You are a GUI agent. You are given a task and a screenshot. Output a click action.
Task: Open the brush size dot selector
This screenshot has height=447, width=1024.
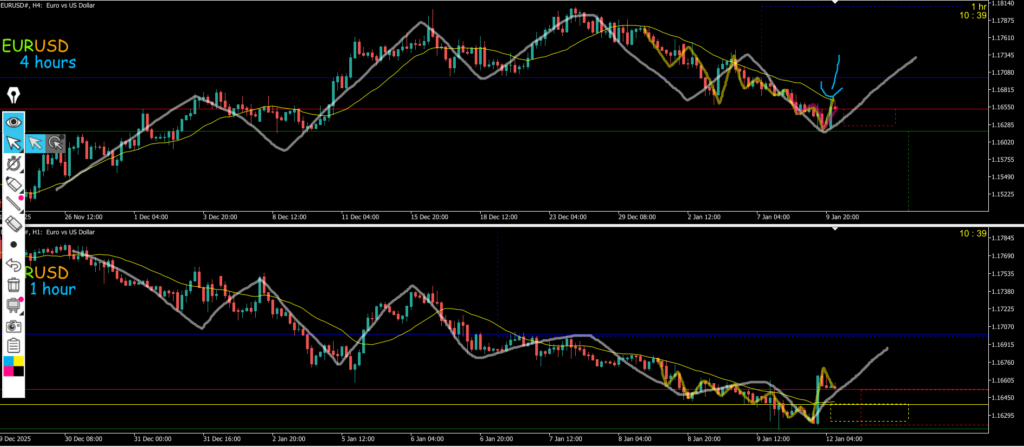13,244
